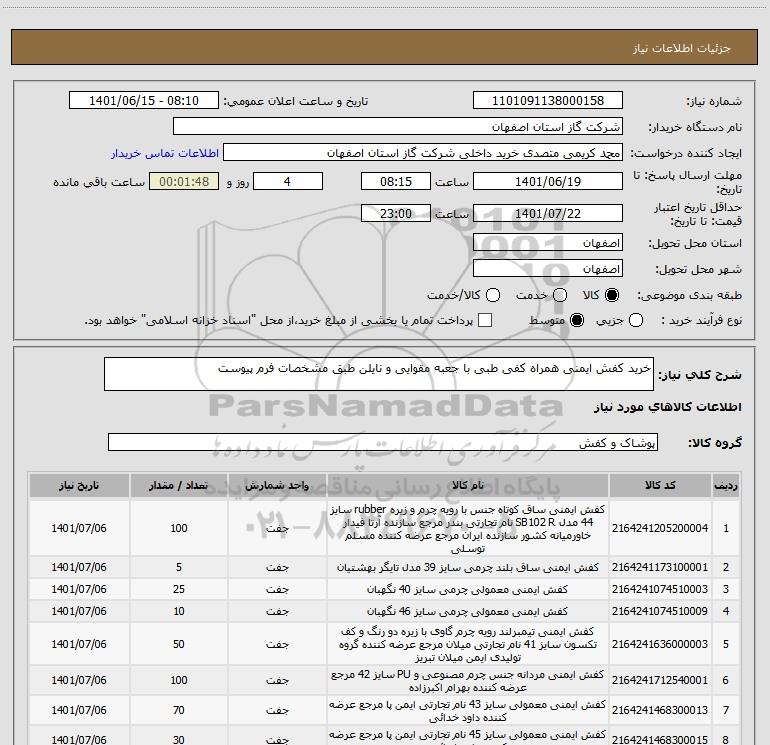Click the need number field 1101091138000158
The height and width of the screenshot is (745, 770).
(x=548, y=101)
